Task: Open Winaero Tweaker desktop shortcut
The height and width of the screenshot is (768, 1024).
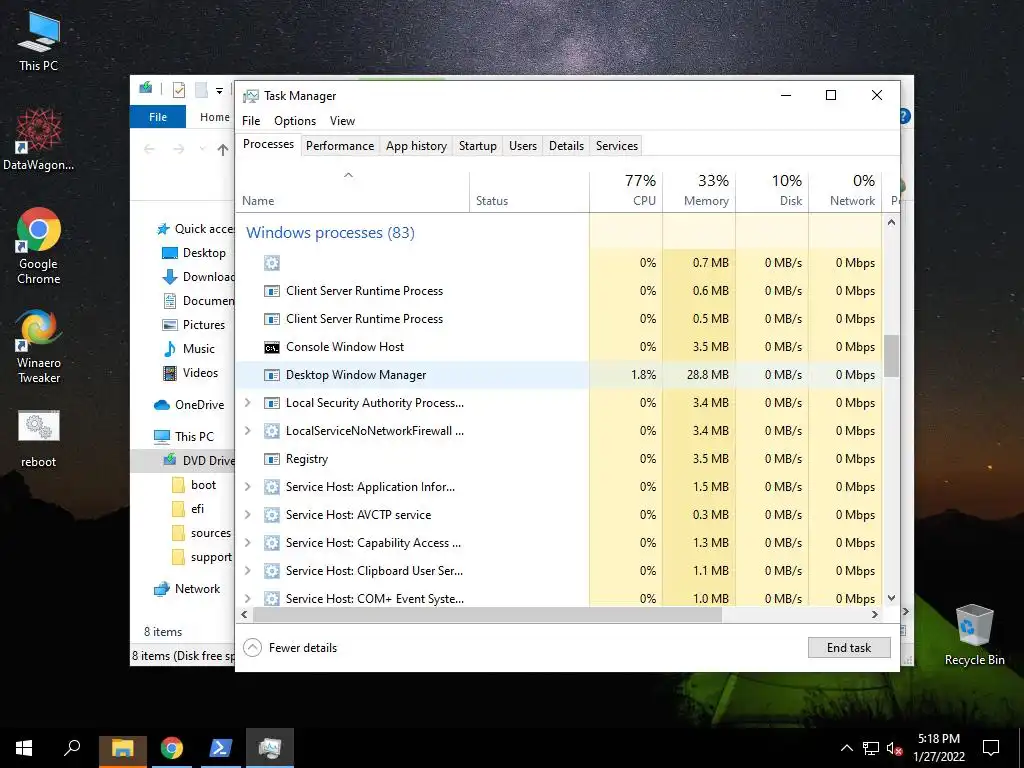Action: [x=39, y=346]
